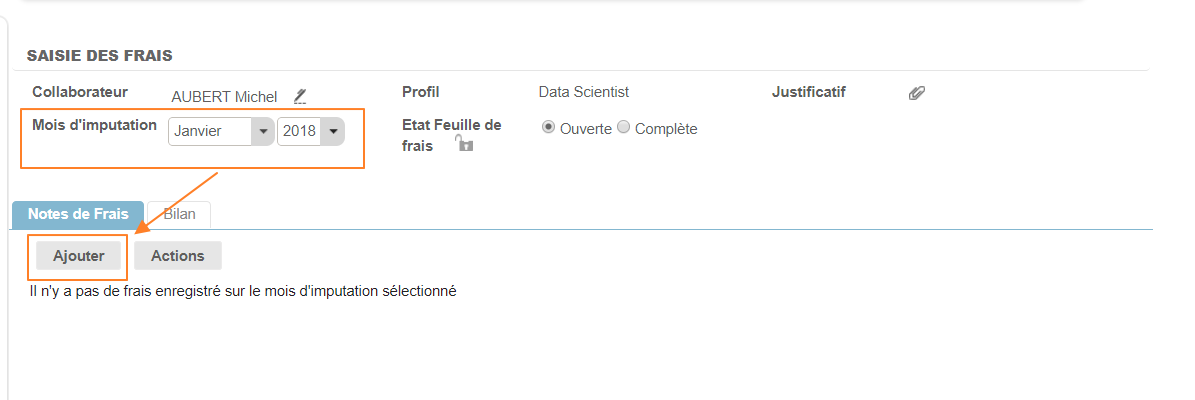
Task: Switch to the Notes de Frais tab
Action: point(78,214)
